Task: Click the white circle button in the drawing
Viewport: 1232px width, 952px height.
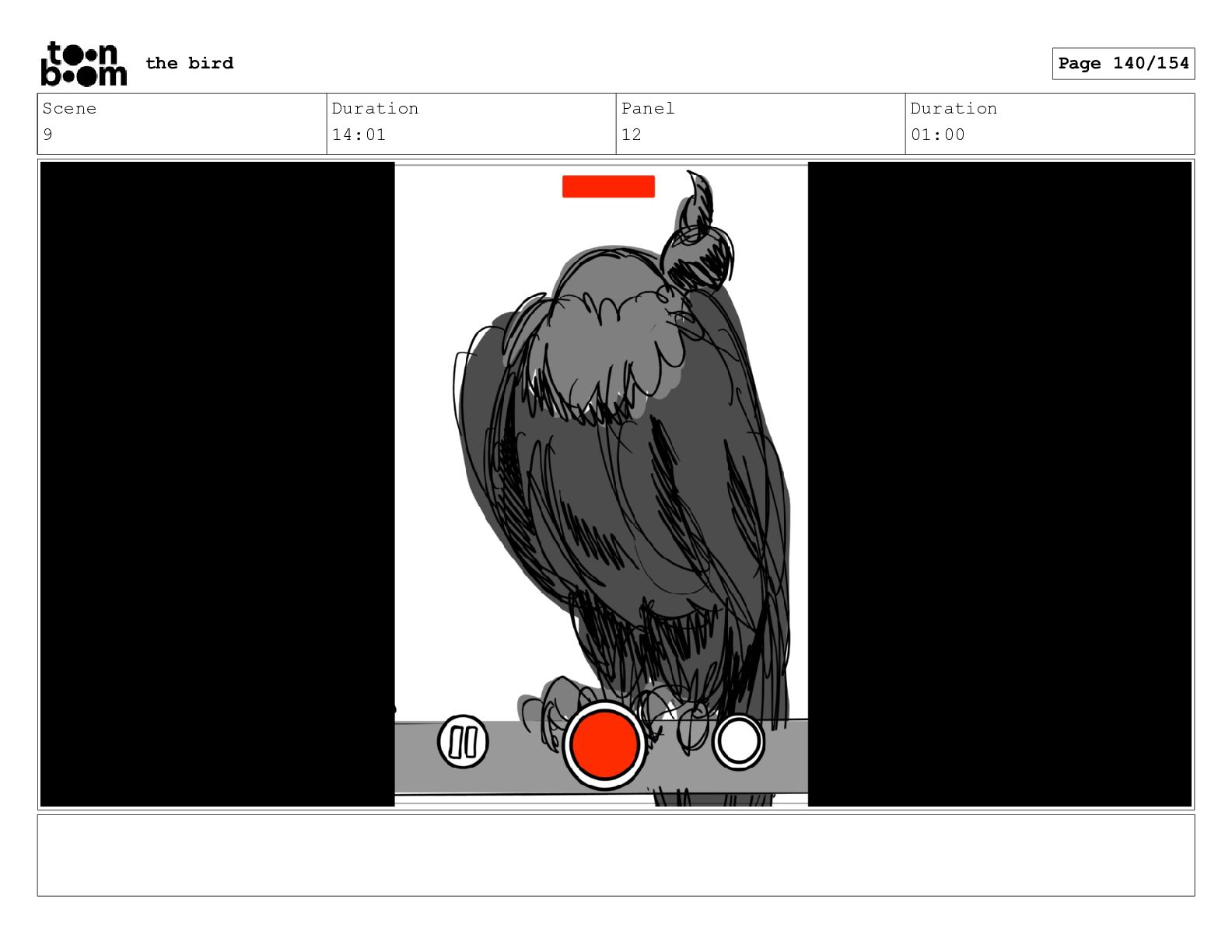Action: coord(738,741)
